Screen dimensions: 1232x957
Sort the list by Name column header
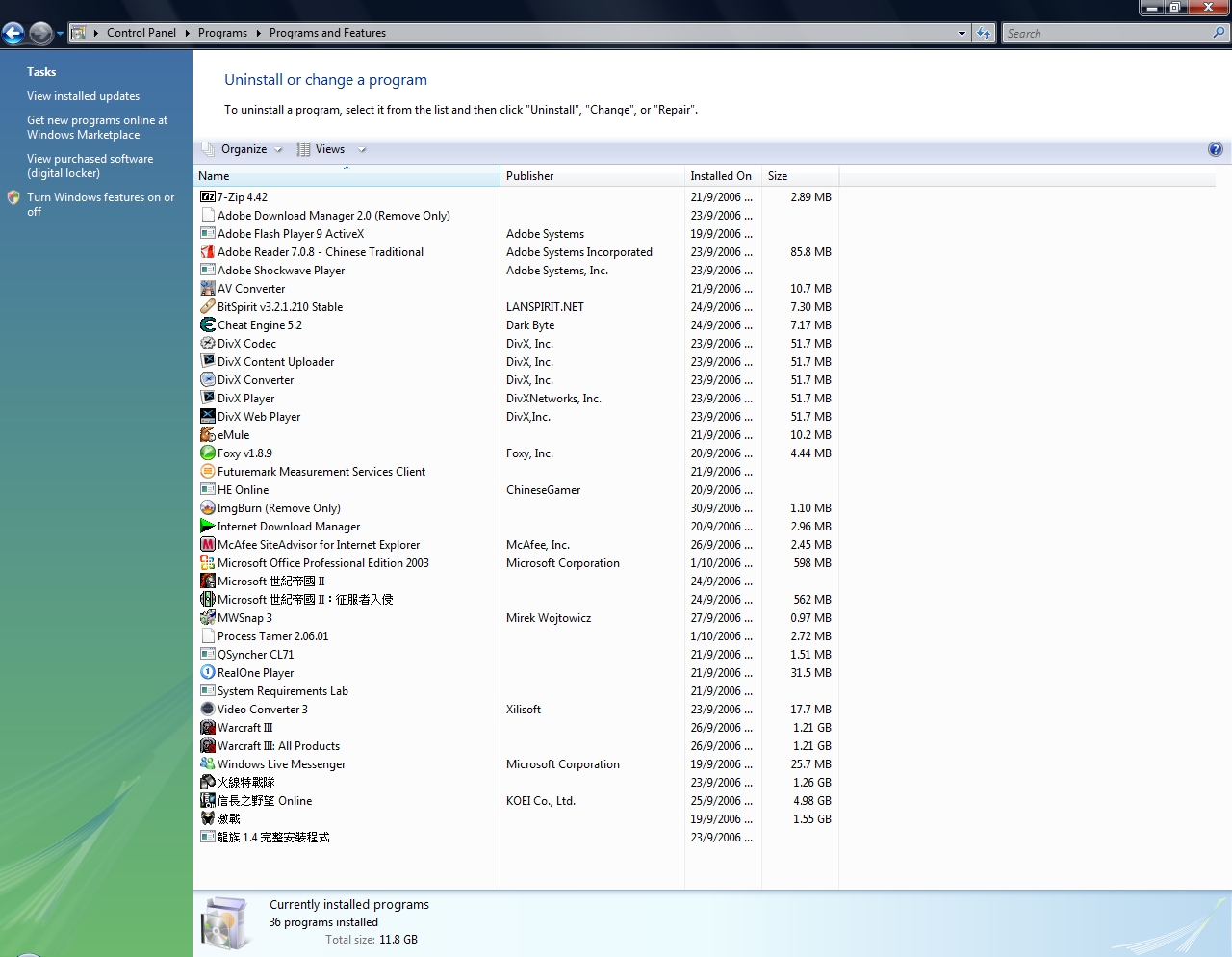[214, 176]
